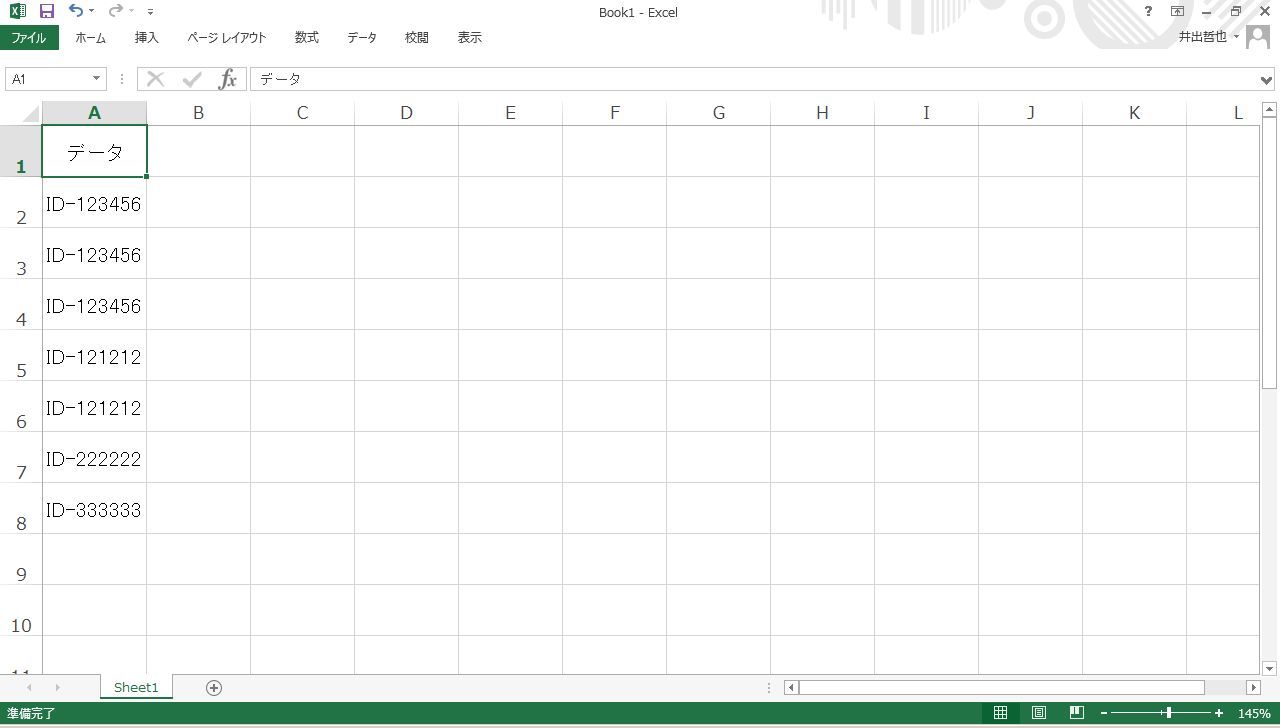Click the next sheet navigation arrow
This screenshot has height=728, width=1280.
click(57, 687)
